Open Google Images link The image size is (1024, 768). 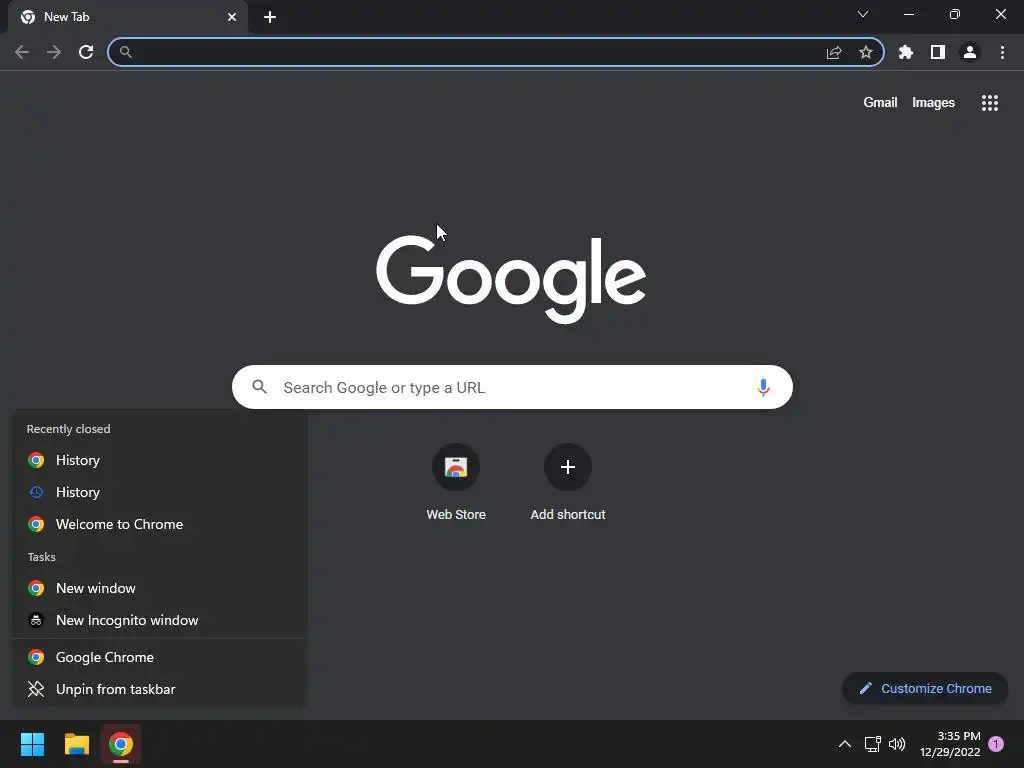coord(933,103)
